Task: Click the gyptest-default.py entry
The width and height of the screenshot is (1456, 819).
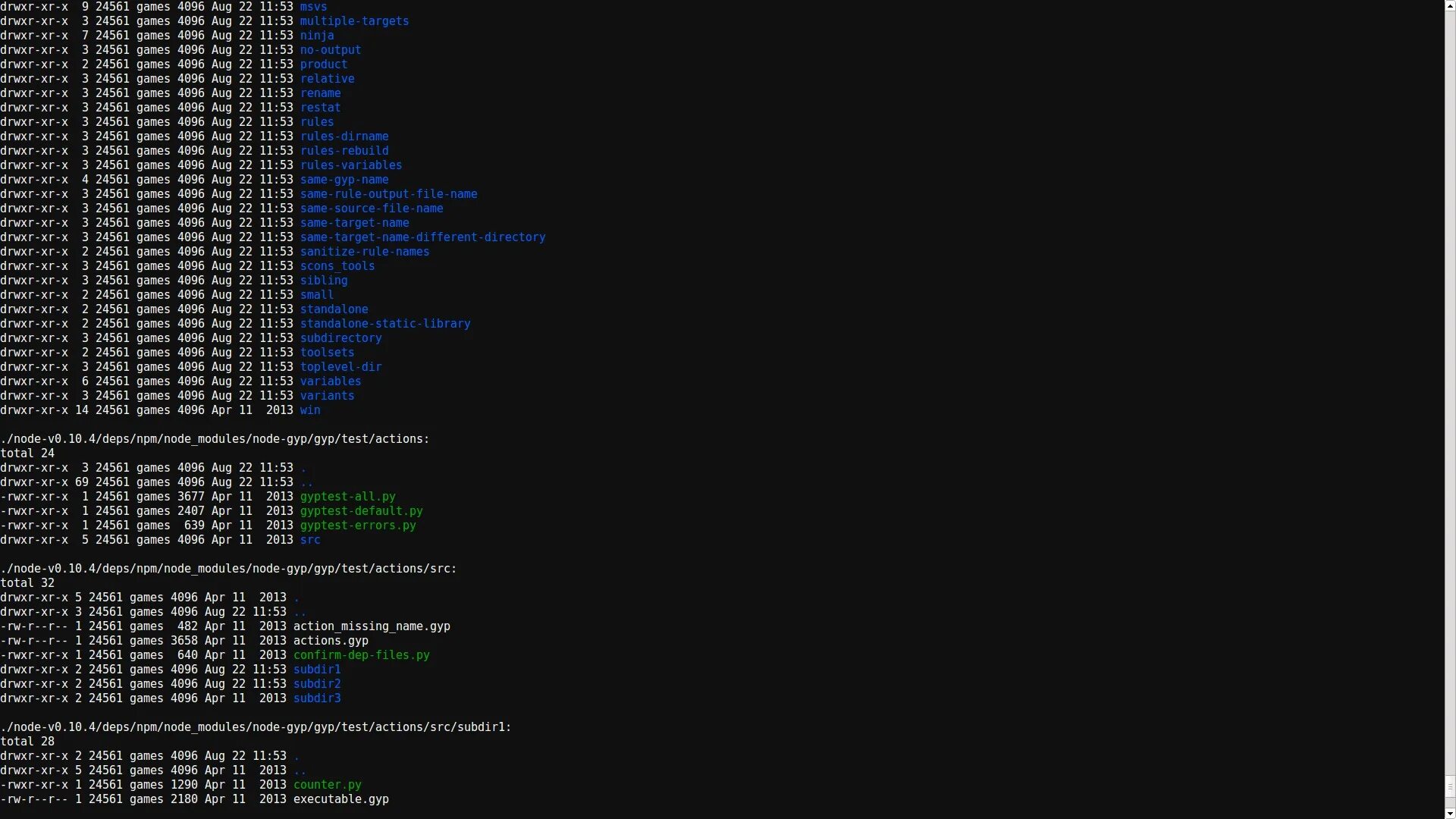Action: (x=361, y=511)
